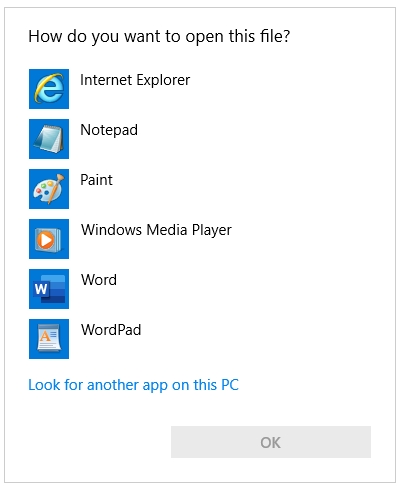Choose "Windows Media Player" label text
400x488 pixels.
pos(156,230)
